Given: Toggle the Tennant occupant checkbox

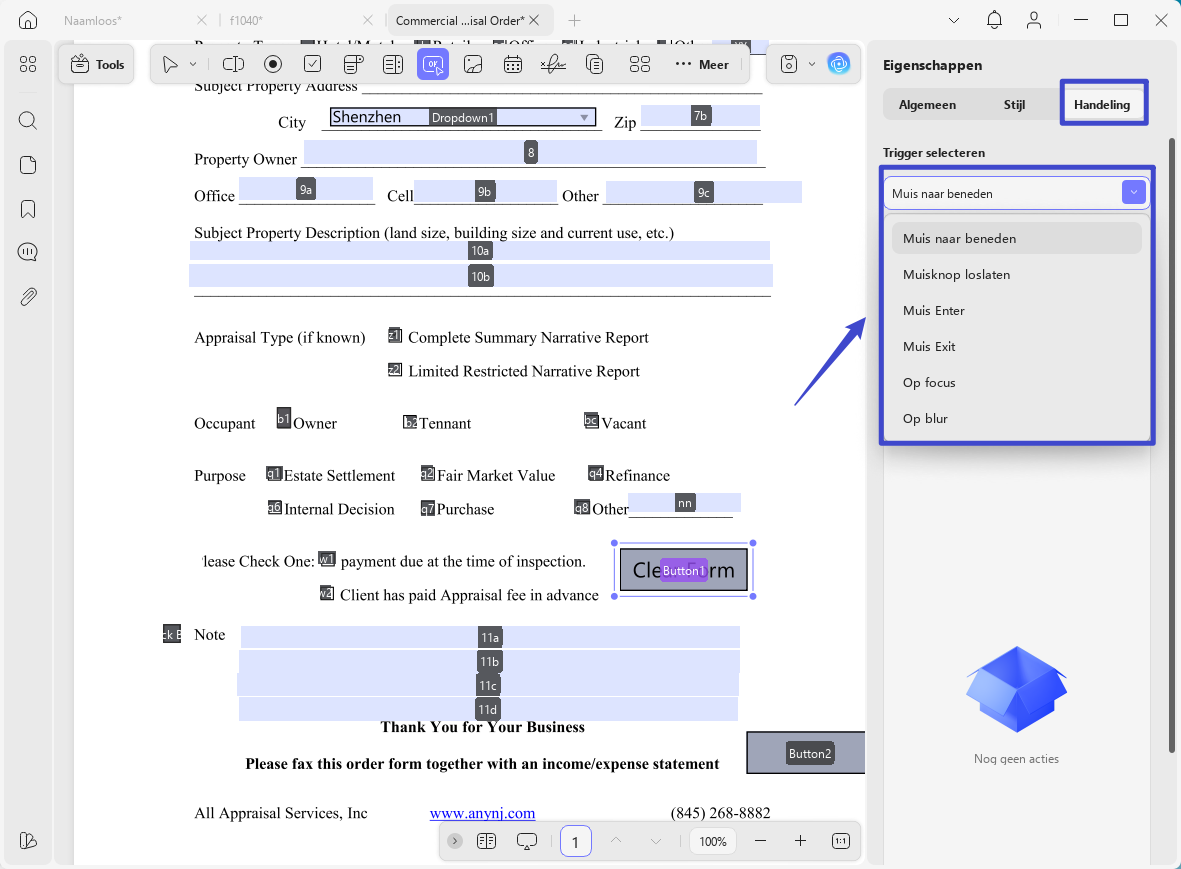Looking at the screenshot, I should pyautogui.click(x=410, y=422).
